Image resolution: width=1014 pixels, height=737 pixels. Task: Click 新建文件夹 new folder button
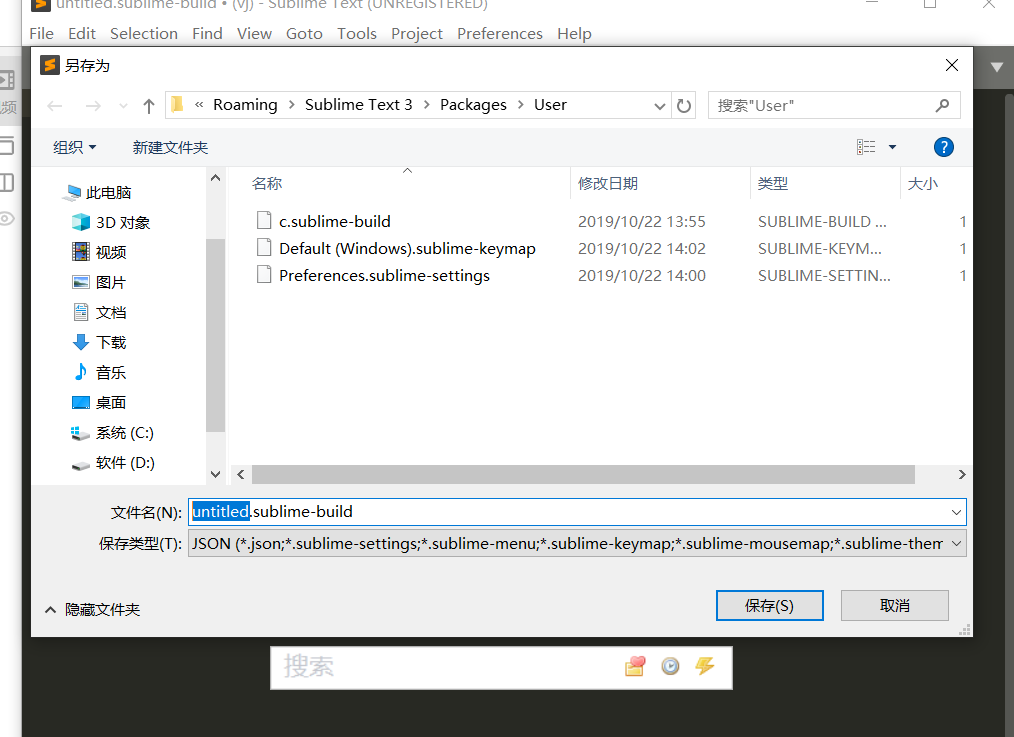(170, 147)
